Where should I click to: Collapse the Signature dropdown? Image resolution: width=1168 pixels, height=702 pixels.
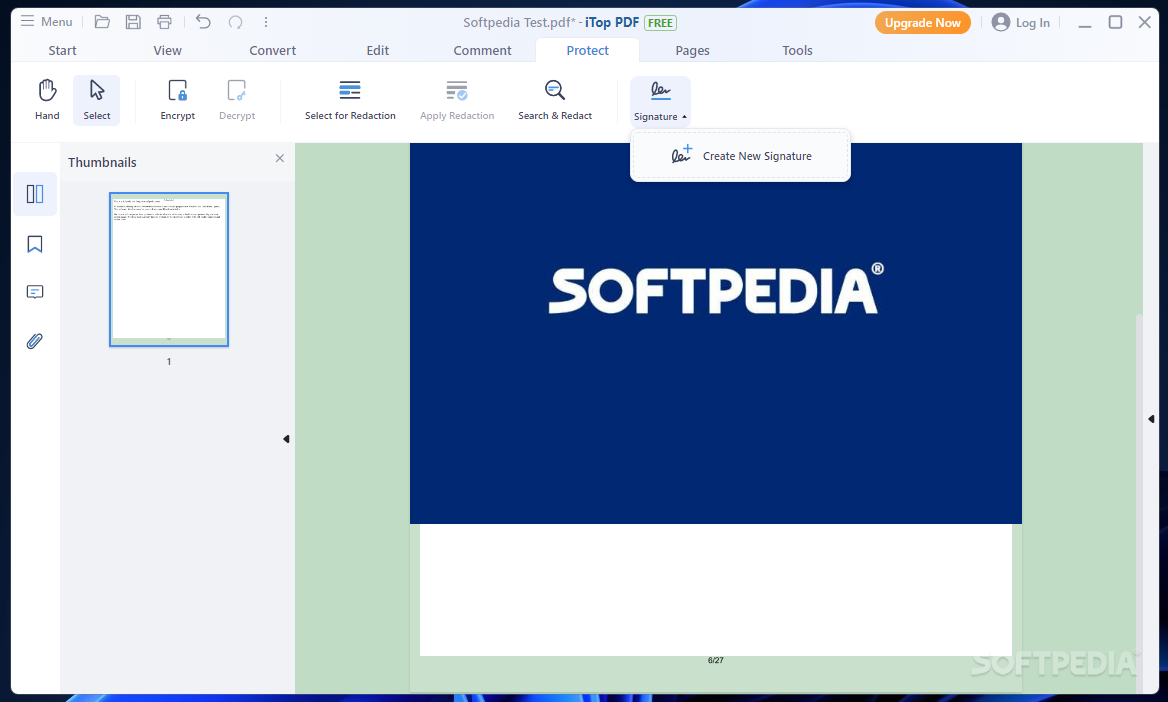pyautogui.click(x=660, y=101)
